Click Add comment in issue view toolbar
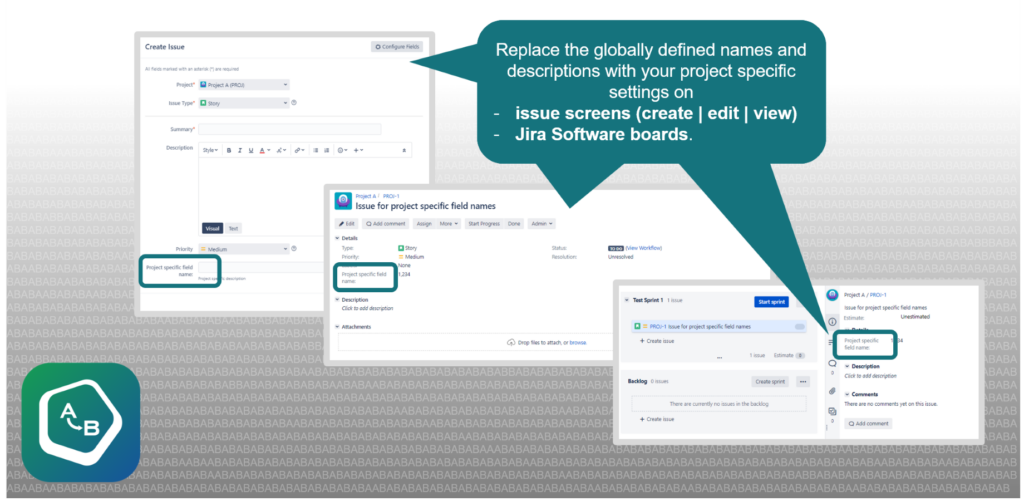Screen dimensions: 1024x501 [385, 223]
